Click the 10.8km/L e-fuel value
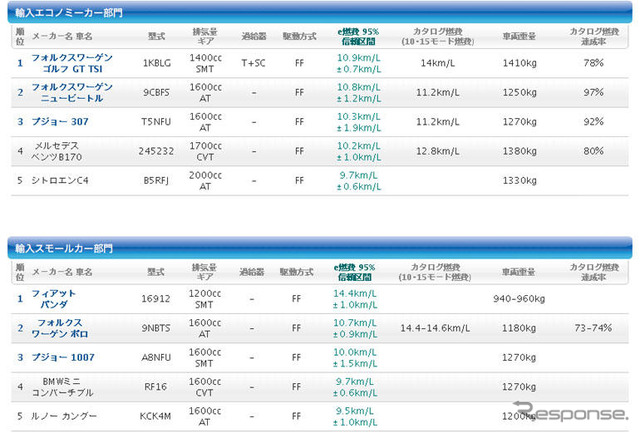Screen dimensions: 640x433 [358, 87]
